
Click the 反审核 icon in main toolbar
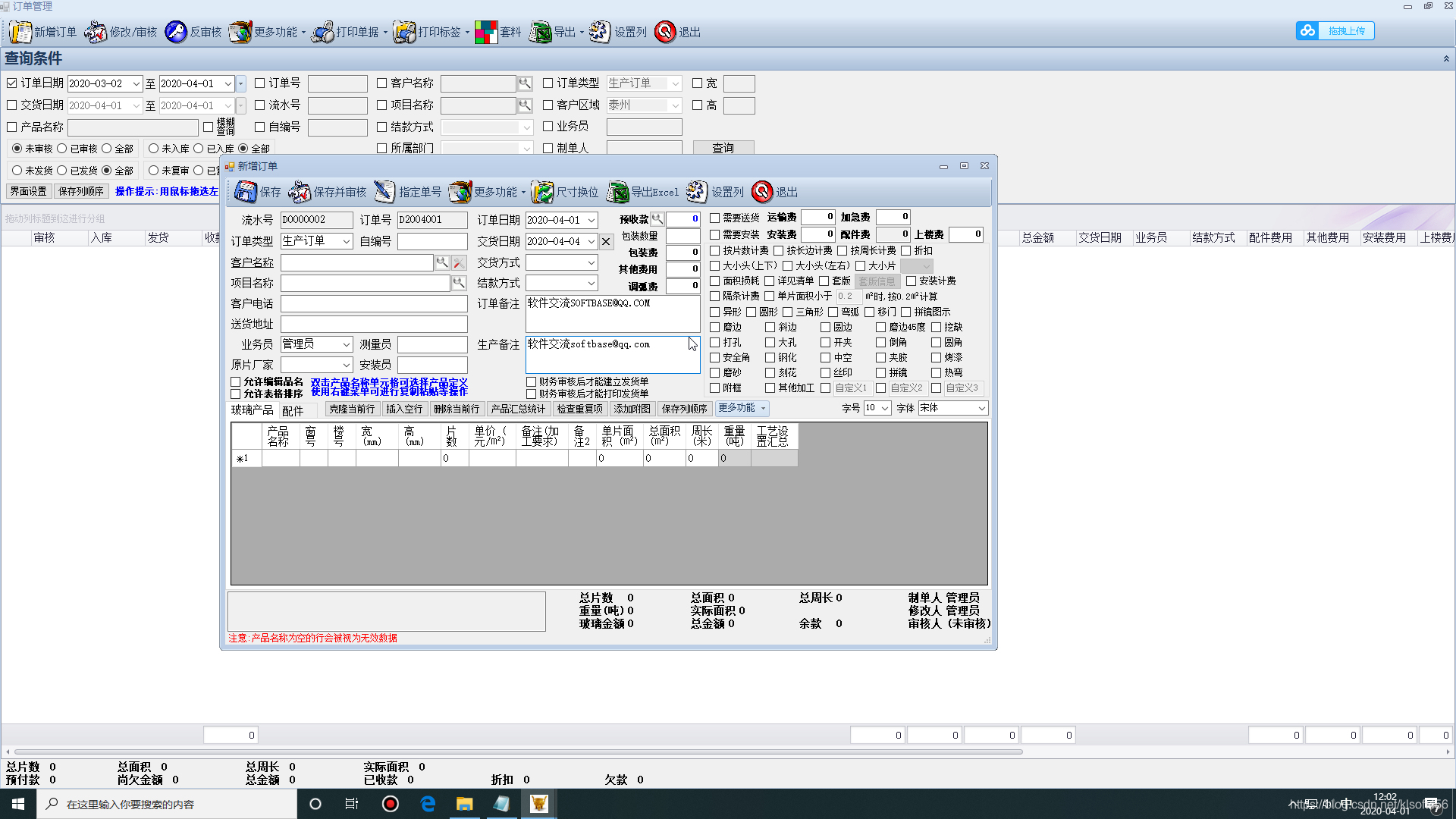click(176, 32)
